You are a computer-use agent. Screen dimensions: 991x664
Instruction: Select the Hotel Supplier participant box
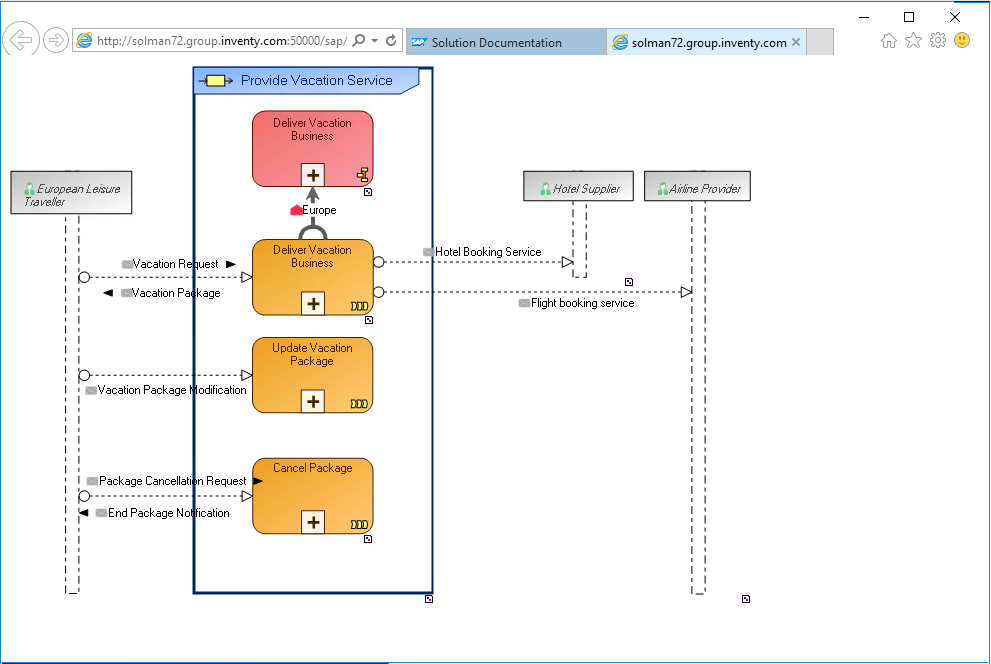578,187
